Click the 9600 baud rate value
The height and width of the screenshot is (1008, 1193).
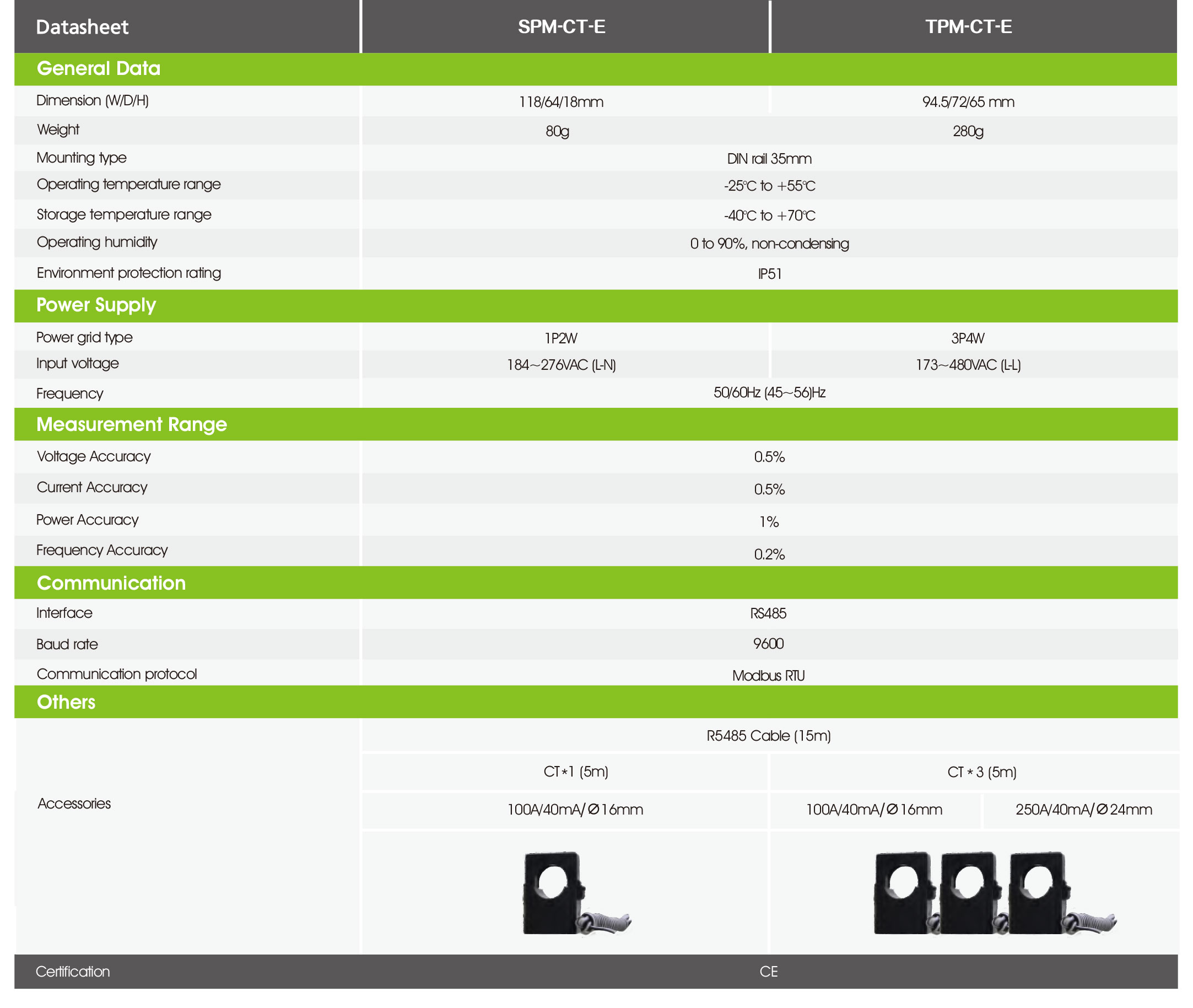click(x=769, y=643)
